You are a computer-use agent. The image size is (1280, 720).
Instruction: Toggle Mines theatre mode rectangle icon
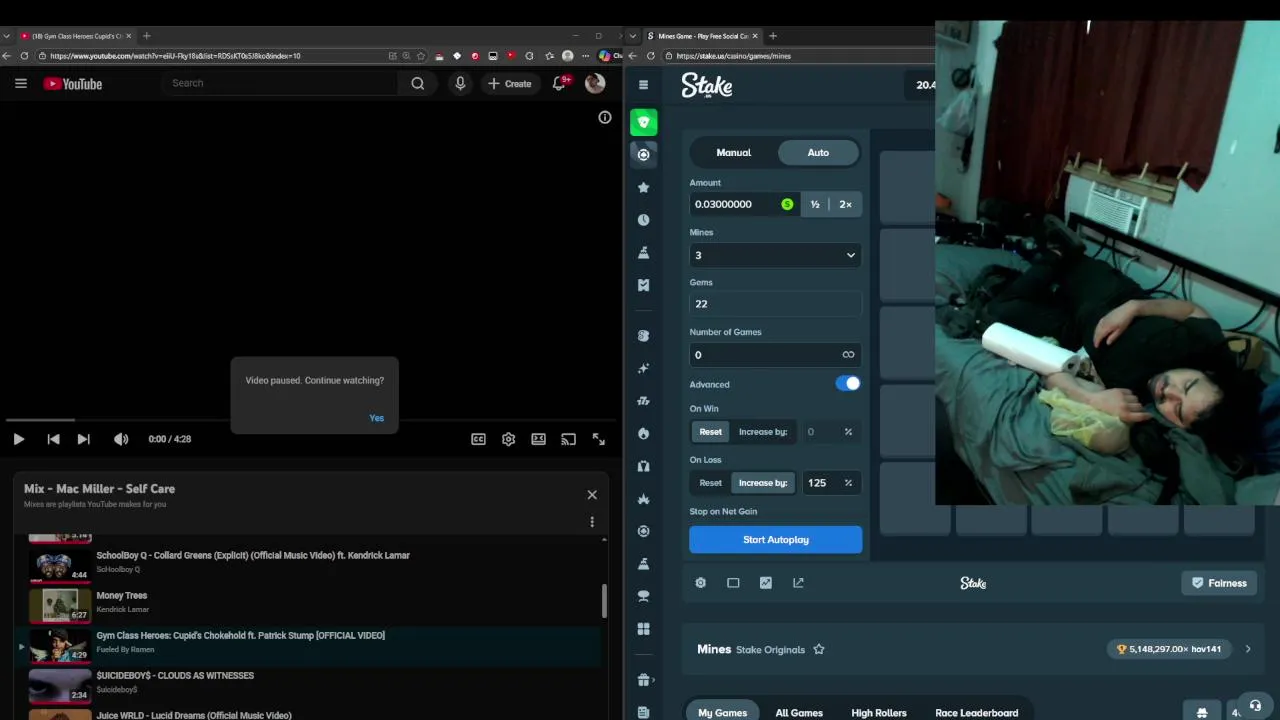point(733,583)
